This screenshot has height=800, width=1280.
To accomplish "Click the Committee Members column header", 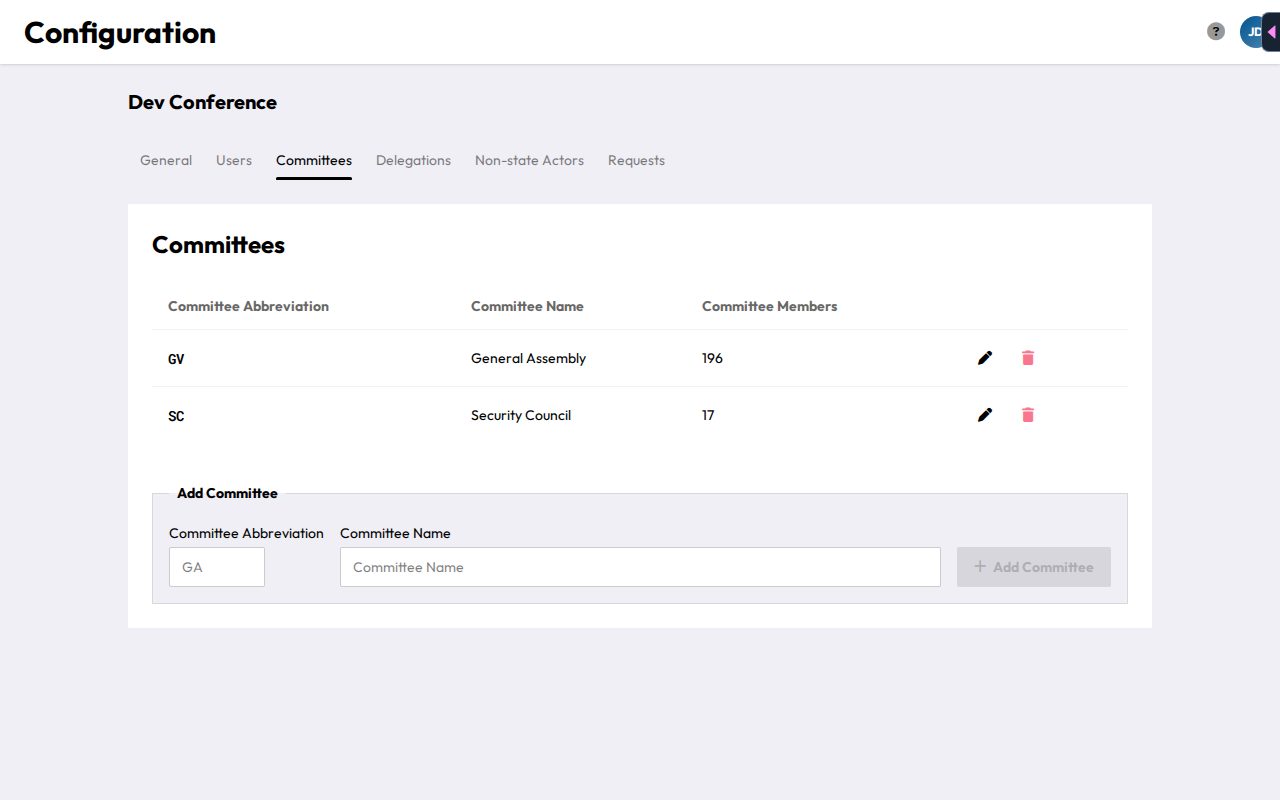I will [x=770, y=306].
